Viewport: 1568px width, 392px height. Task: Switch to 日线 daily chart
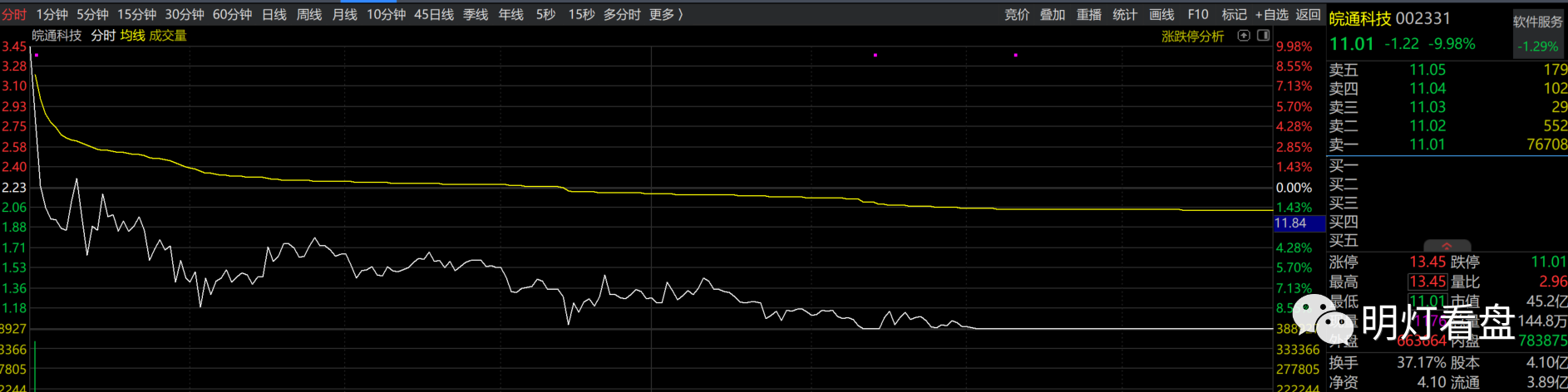point(274,14)
